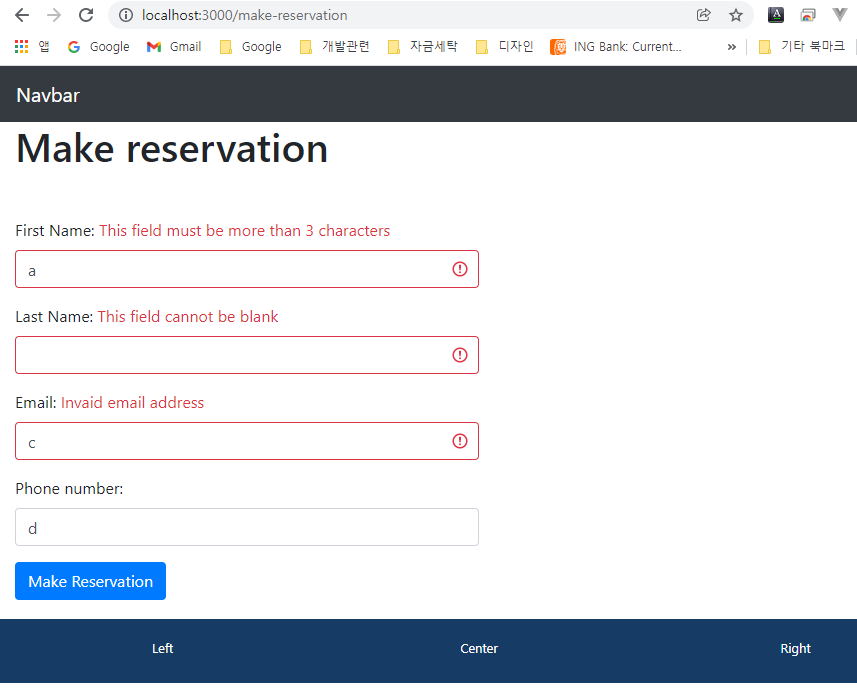This screenshot has width=857, height=694.
Task: Show more bookmarks with chevron
Action: [731, 47]
